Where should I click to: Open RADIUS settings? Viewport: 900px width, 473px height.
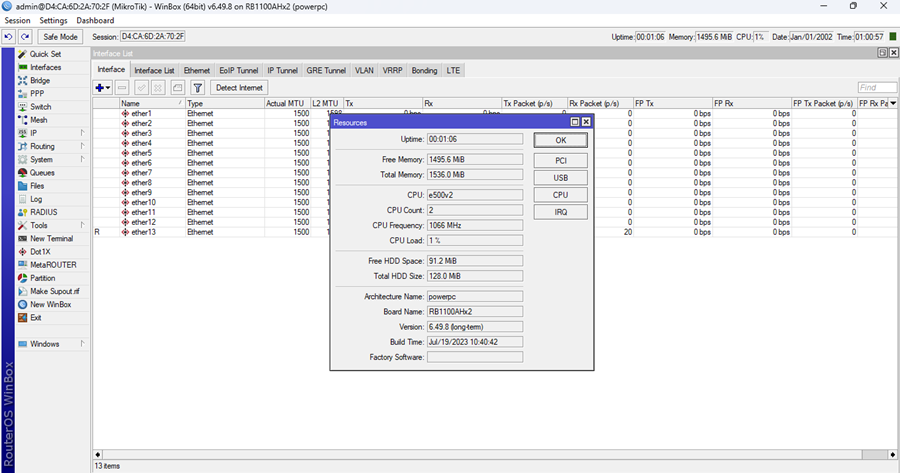(x=44, y=212)
